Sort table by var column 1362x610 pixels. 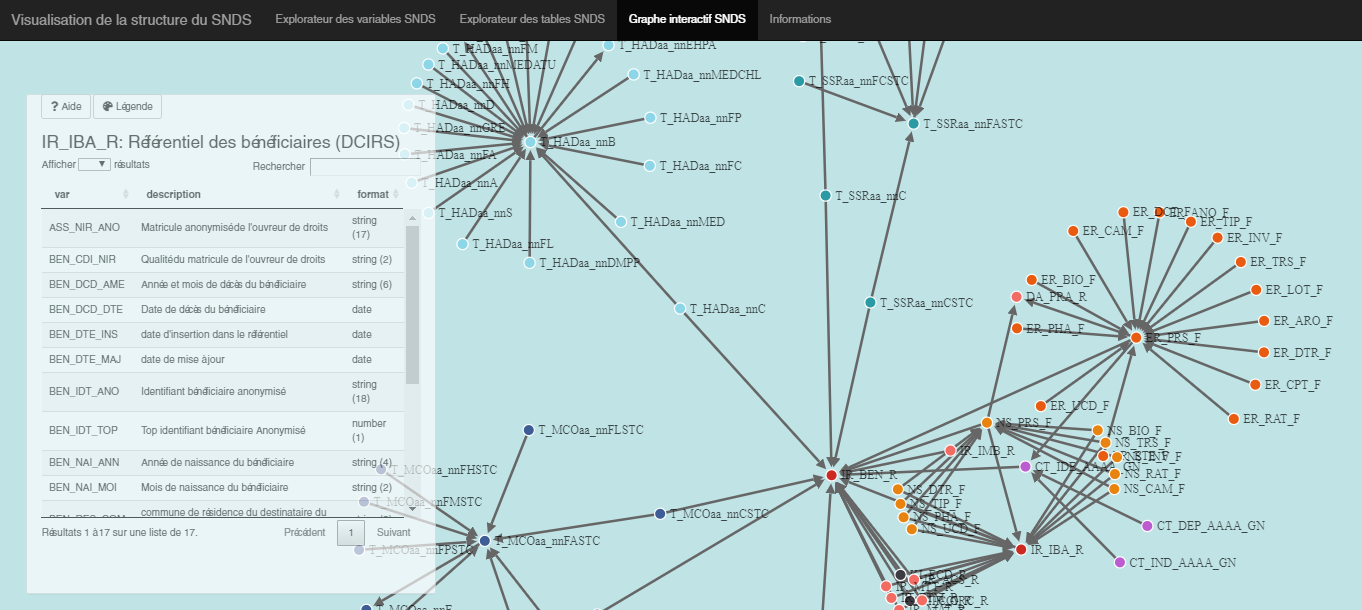[86, 194]
